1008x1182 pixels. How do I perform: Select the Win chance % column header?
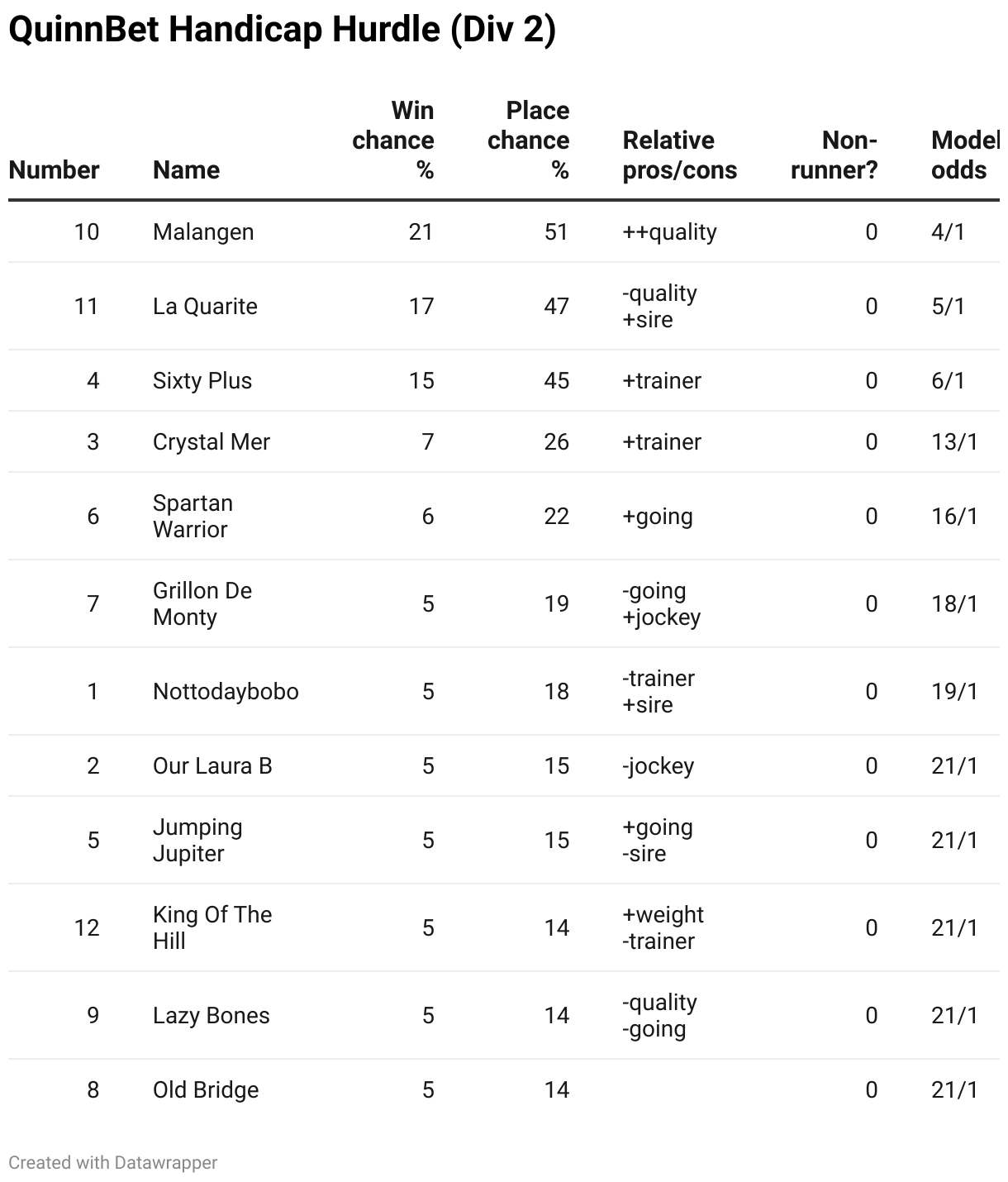pyautogui.click(x=393, y=140)
